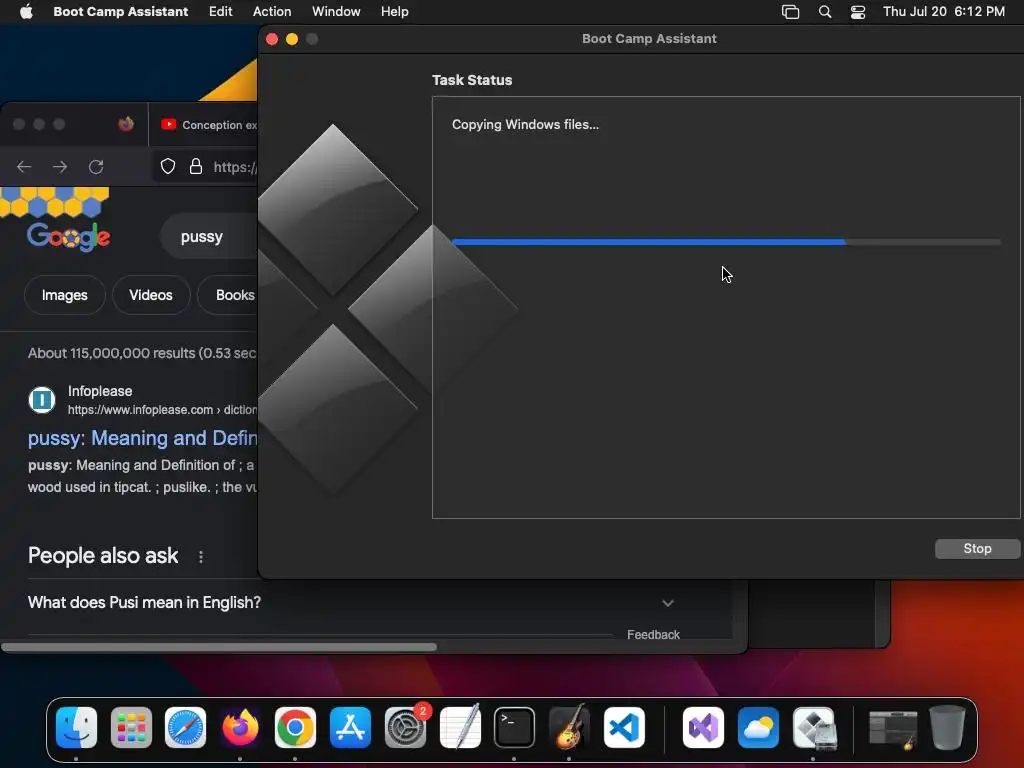The image size is (1024, 768).
Task: Click the Infoplease site name text
Action: pos(100,391)
